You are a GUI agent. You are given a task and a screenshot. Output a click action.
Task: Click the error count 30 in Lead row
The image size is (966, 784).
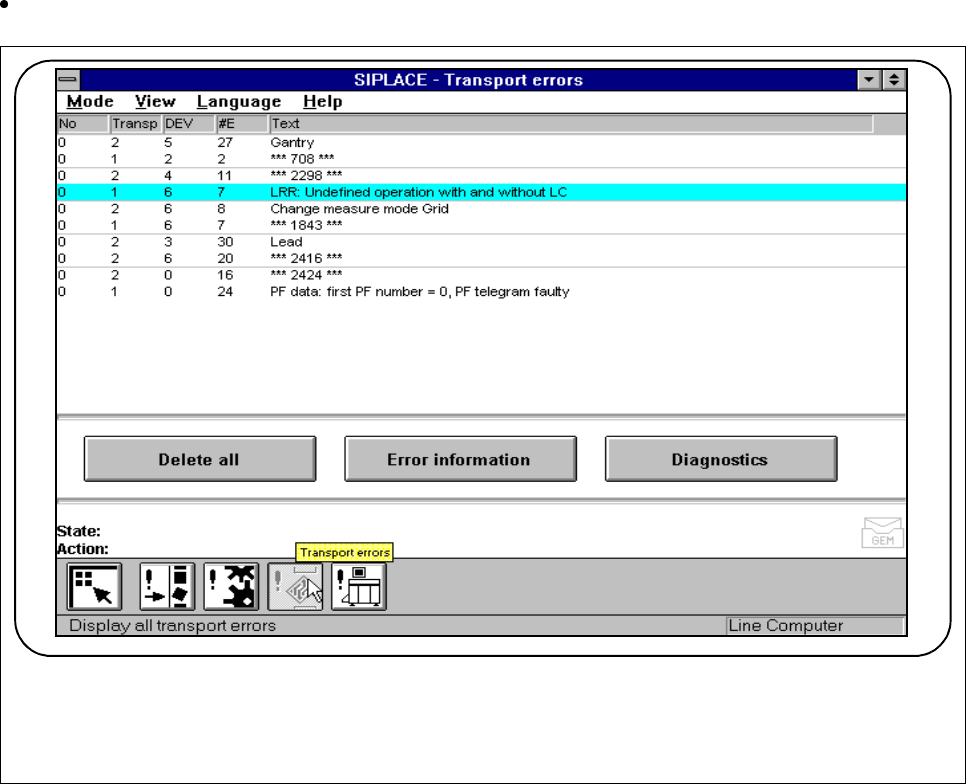point(225,242)
